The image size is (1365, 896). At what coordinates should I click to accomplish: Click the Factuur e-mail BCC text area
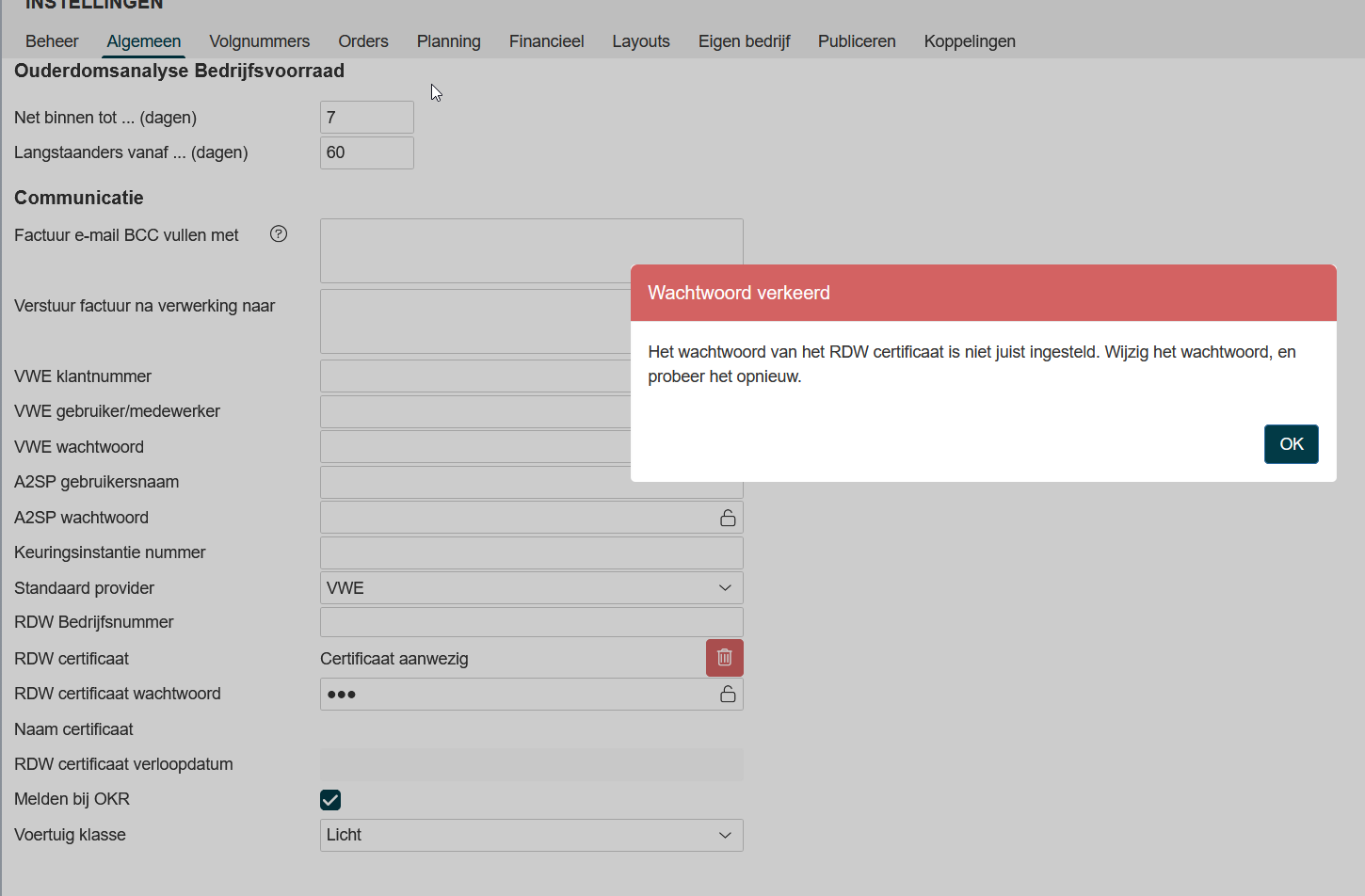pos(471,249)
